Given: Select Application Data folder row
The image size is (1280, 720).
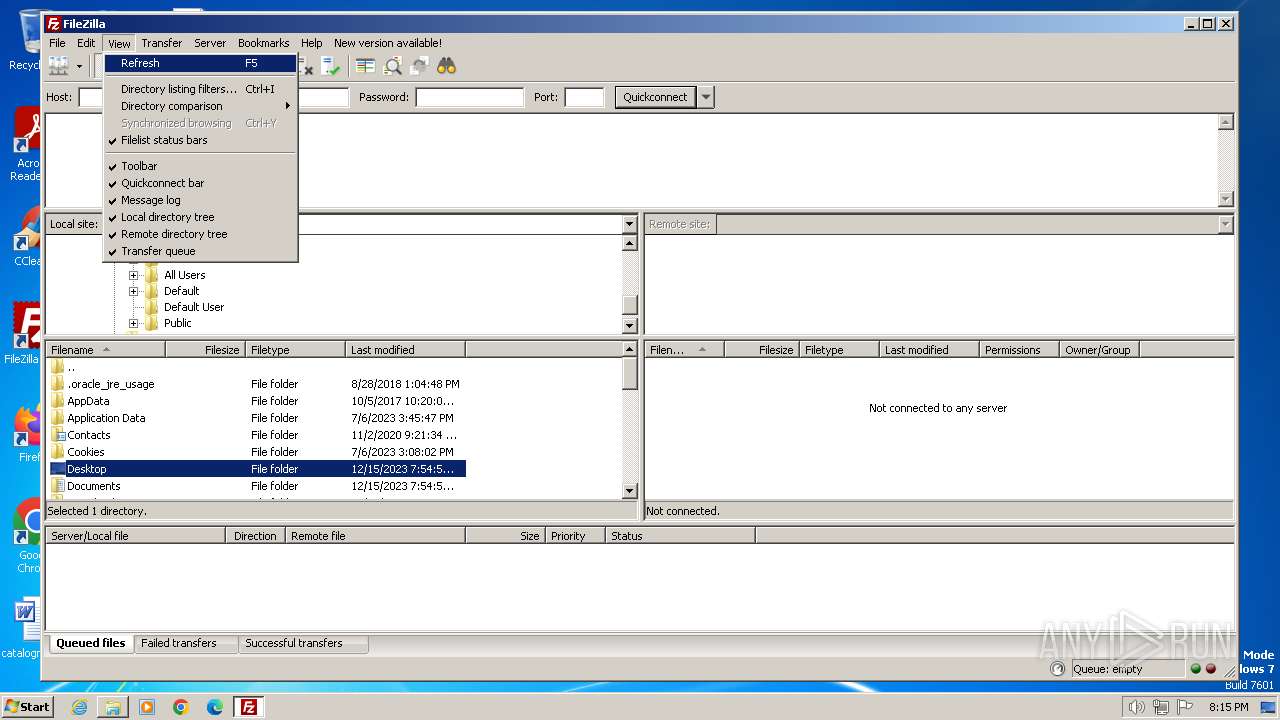Looking at the screenshot, I should [x=256, y=418].
